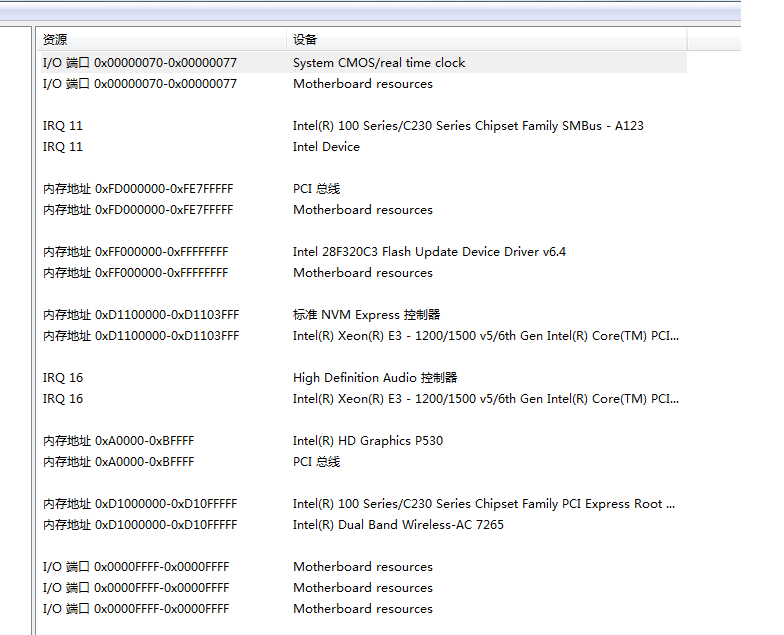This screenshot has width=784, height=635.
Task: Sort the list by the 设备 column header
Action: (x=487, y=40)
